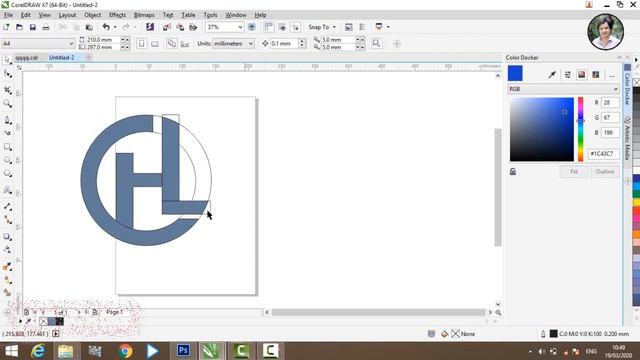
Task: Toggle the Color Docker lock icon
Action: coord(513,171)
